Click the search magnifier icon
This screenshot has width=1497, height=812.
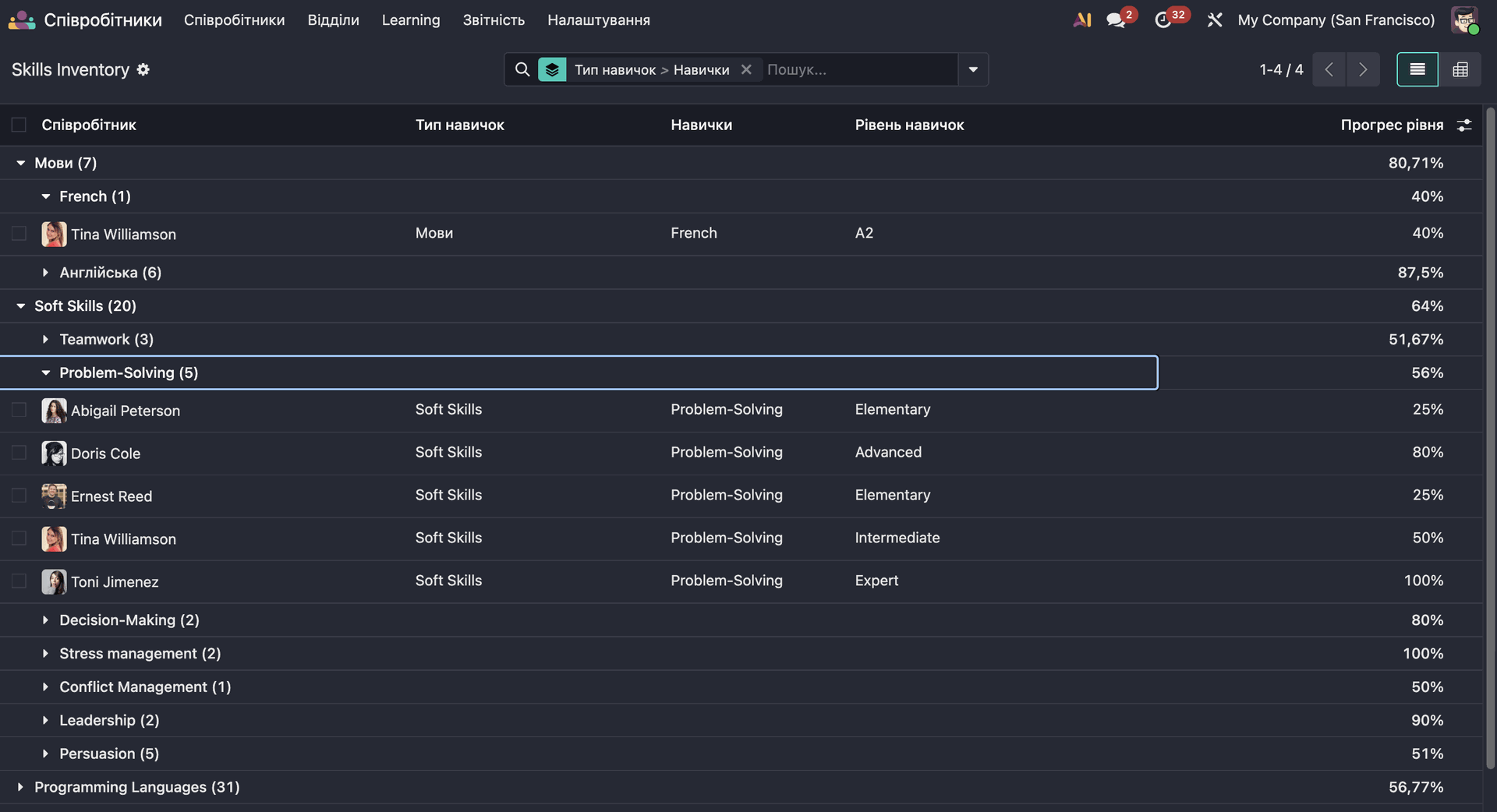[x=522, y=69]
